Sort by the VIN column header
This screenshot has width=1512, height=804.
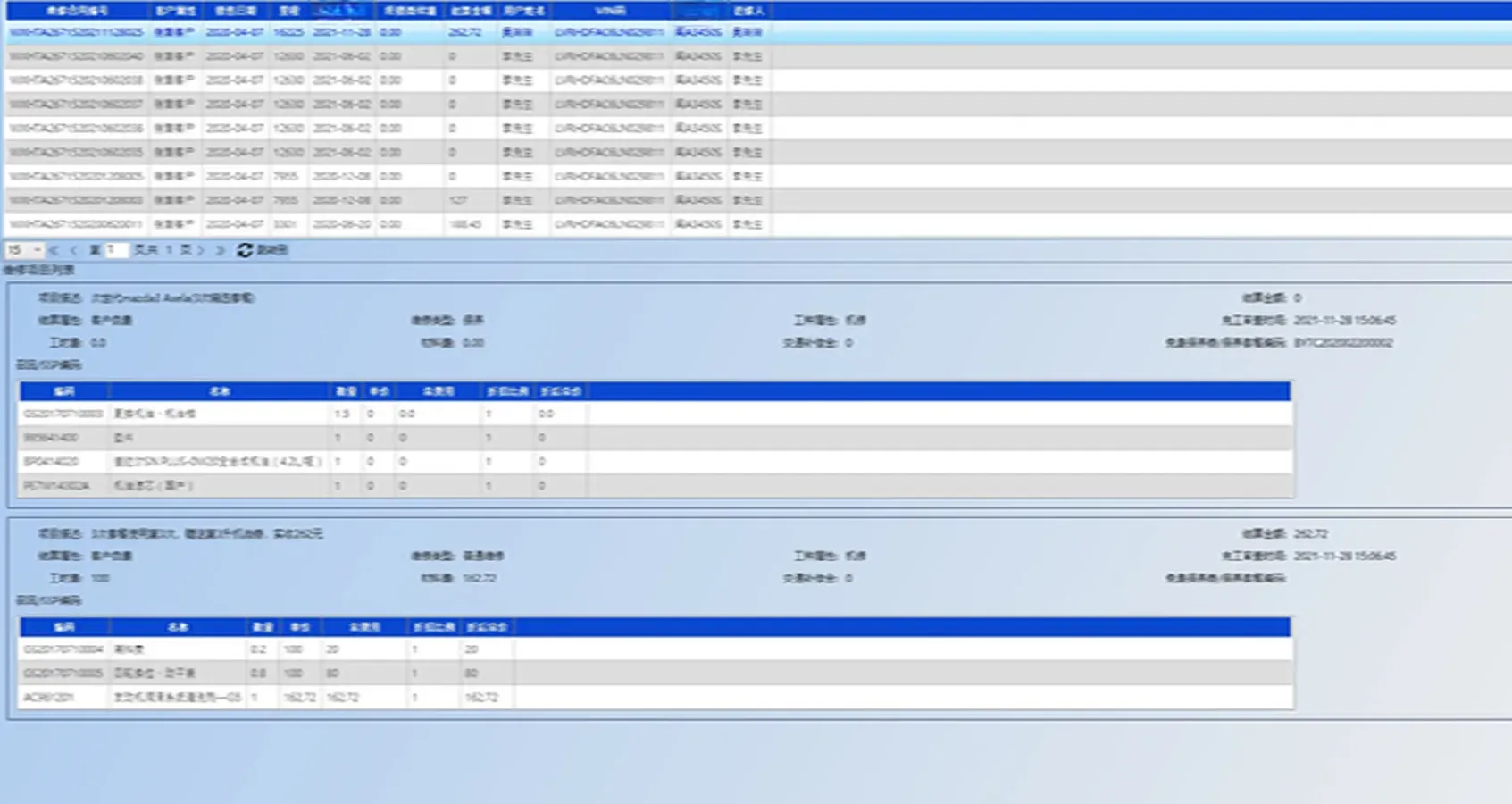[610, 11]
